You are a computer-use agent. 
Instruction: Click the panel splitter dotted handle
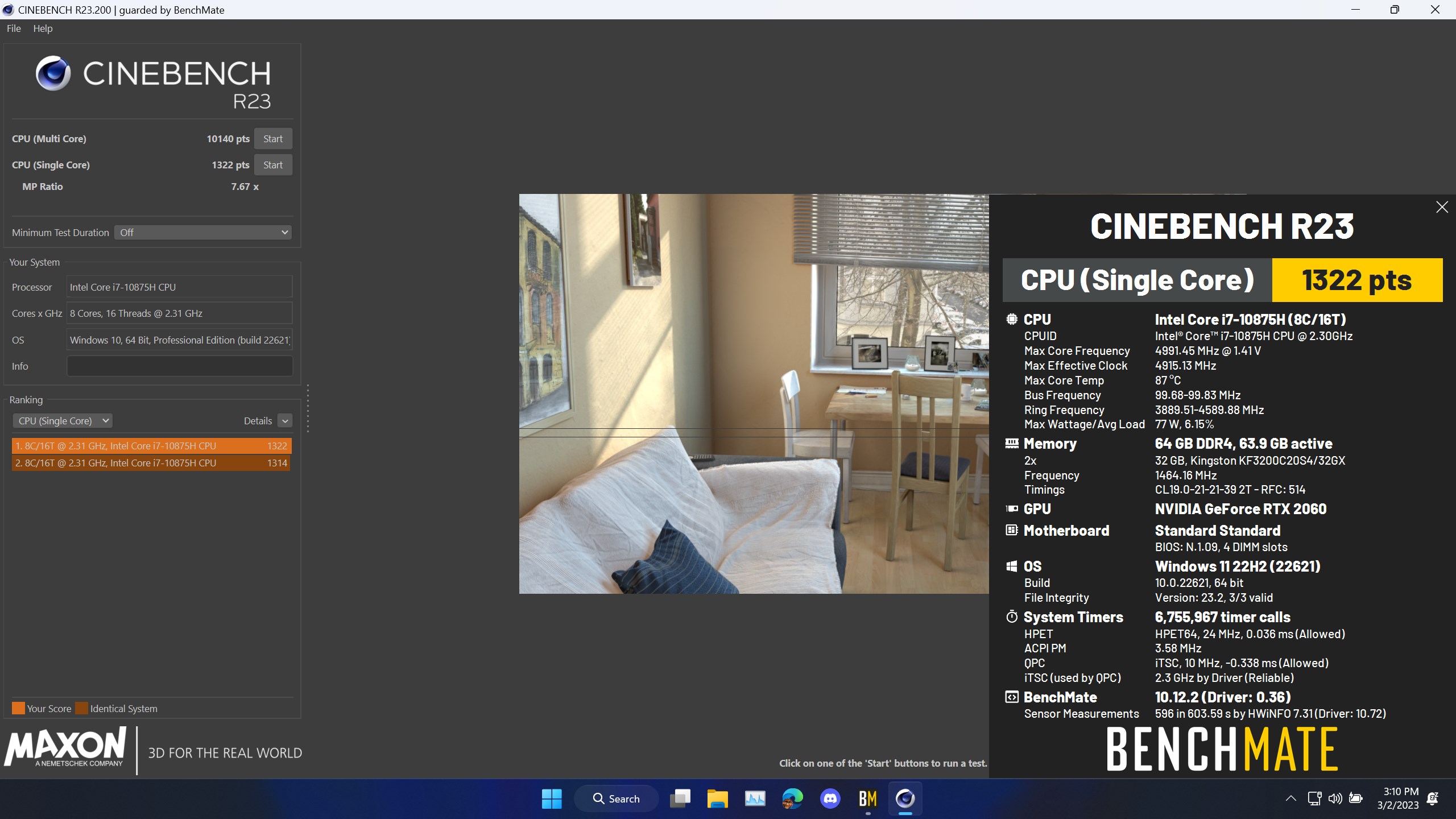click(x=308, y=408)
